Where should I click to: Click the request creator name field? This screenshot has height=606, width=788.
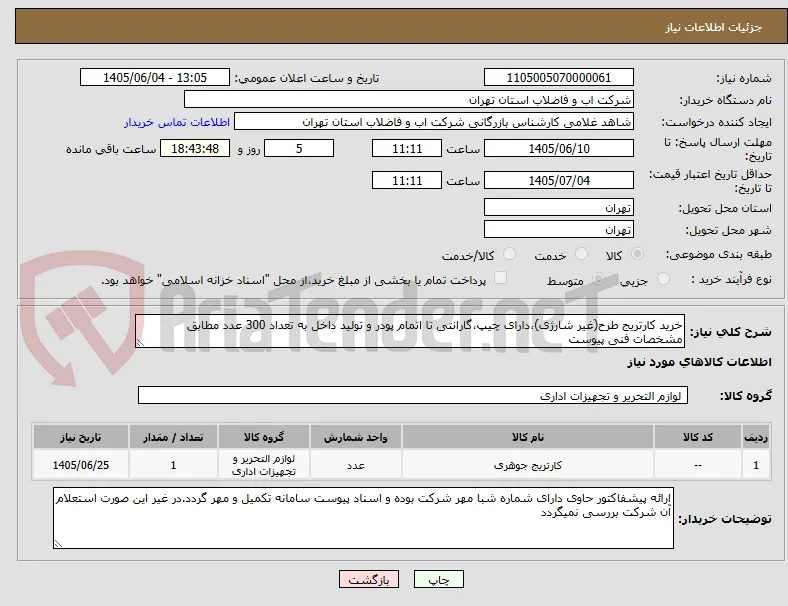tap(434, 122)
